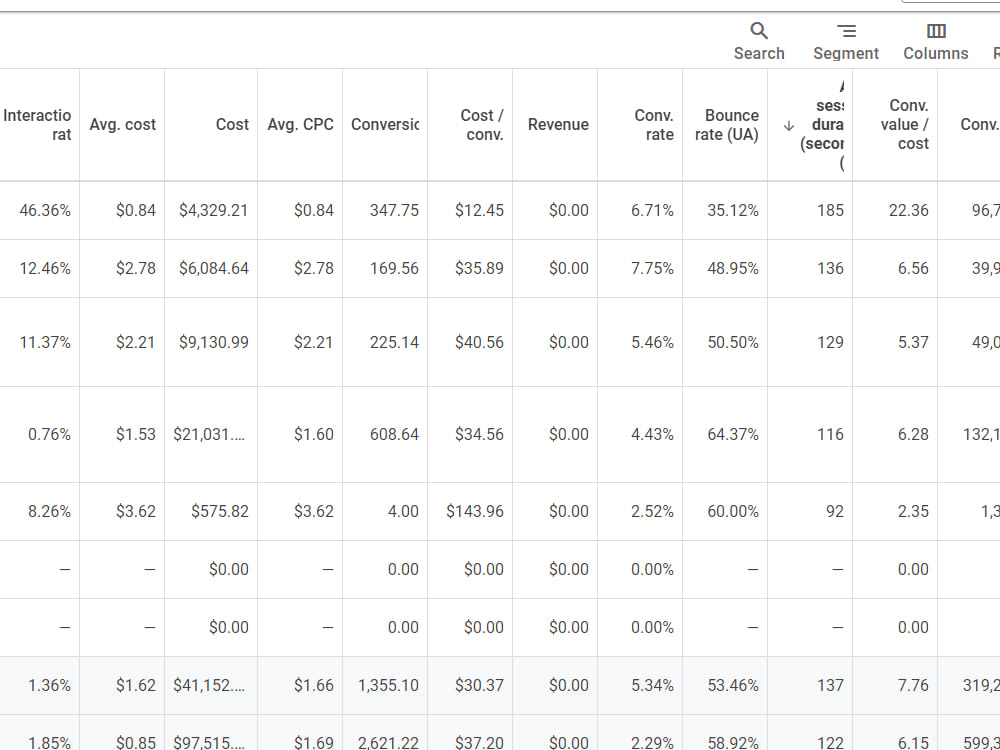This screenshot has width=1000, height=750.
Task: Click the Revenue column header
Action: [558, 124]
